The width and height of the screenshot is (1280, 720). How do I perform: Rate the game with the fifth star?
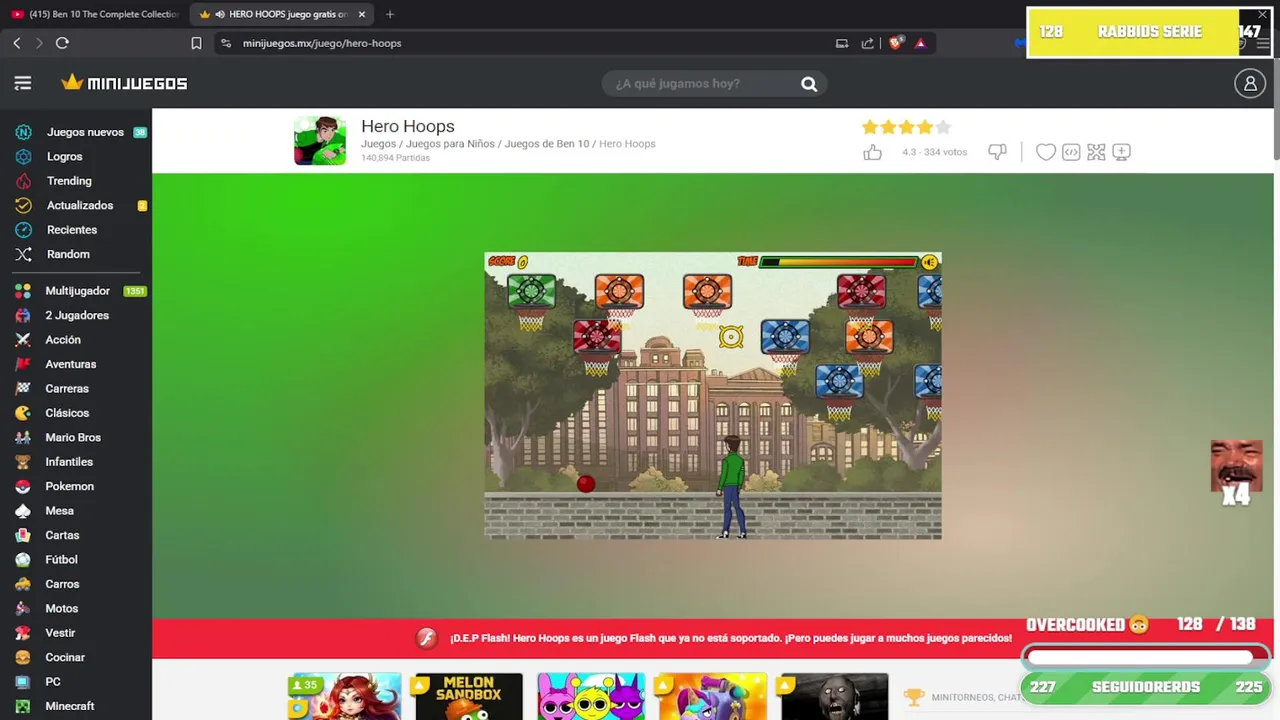[942, 127]
